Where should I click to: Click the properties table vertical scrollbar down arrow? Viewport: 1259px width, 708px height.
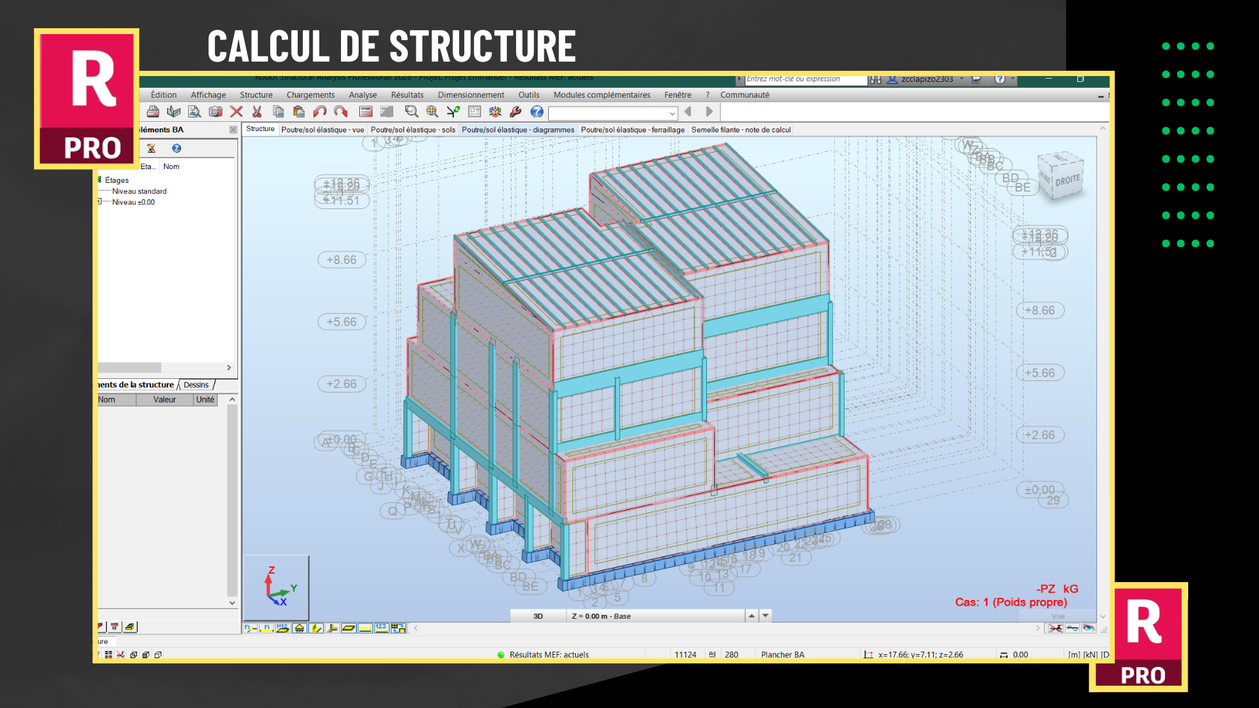tap(232, 603)
